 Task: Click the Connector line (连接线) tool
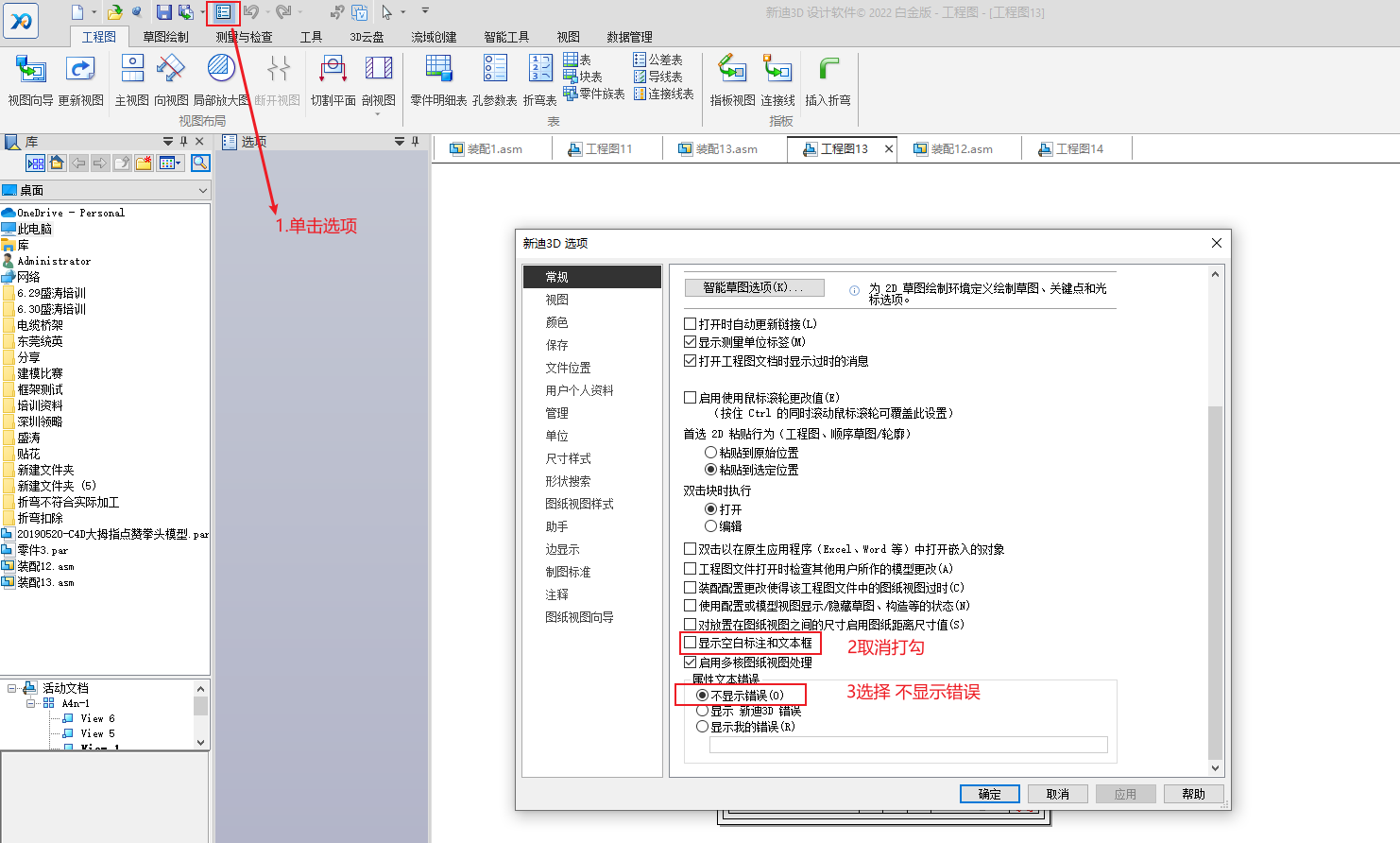point(777,80)
